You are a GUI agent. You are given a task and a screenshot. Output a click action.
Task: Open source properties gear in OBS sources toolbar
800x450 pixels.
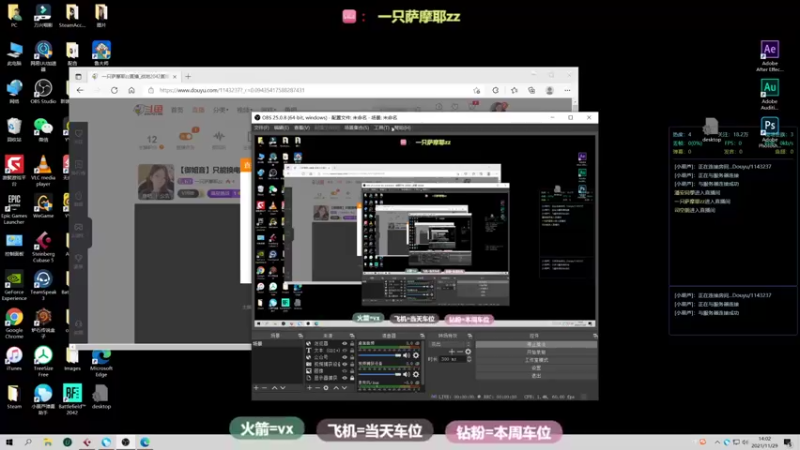326,388
